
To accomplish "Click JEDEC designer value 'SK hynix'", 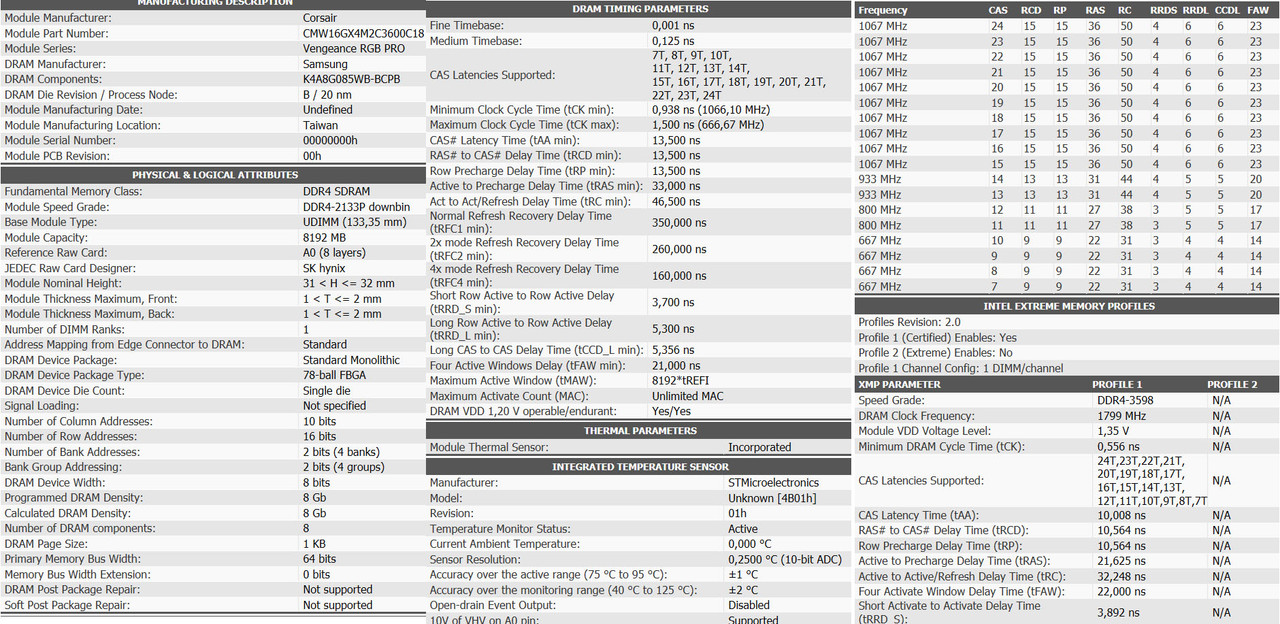I will click(325, 268).
